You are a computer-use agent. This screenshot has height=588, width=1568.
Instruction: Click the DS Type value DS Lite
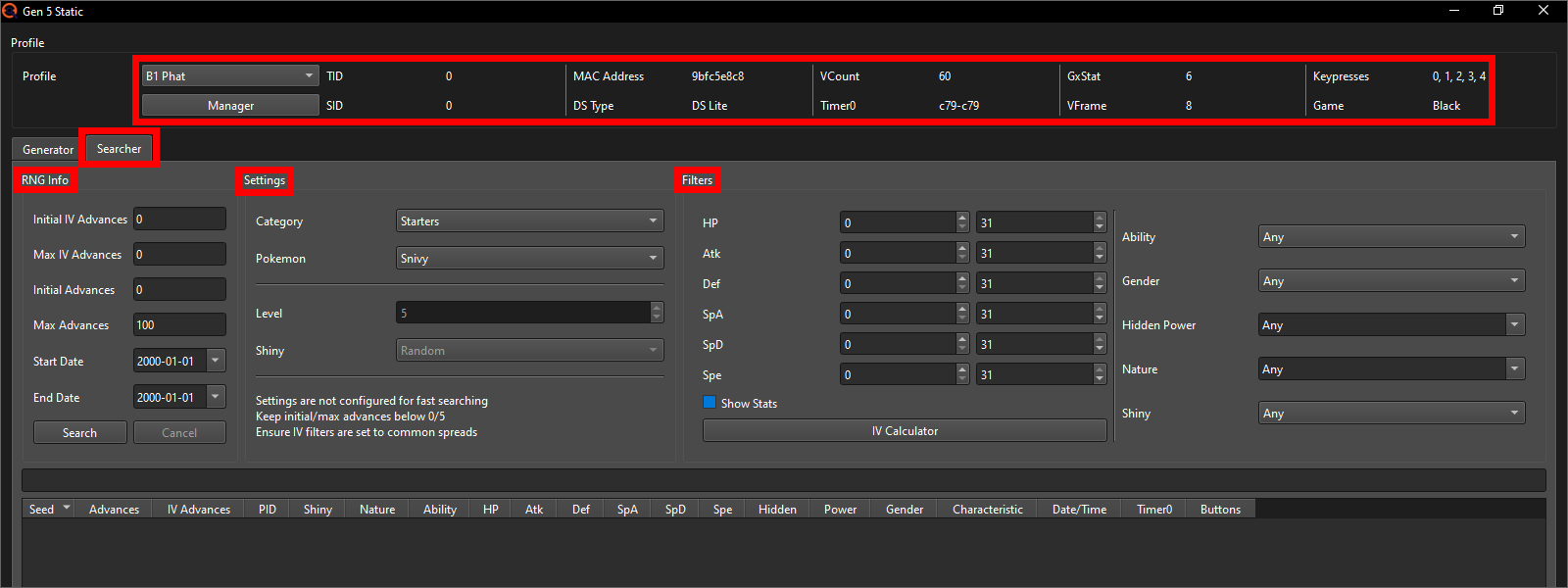point(710,105)
